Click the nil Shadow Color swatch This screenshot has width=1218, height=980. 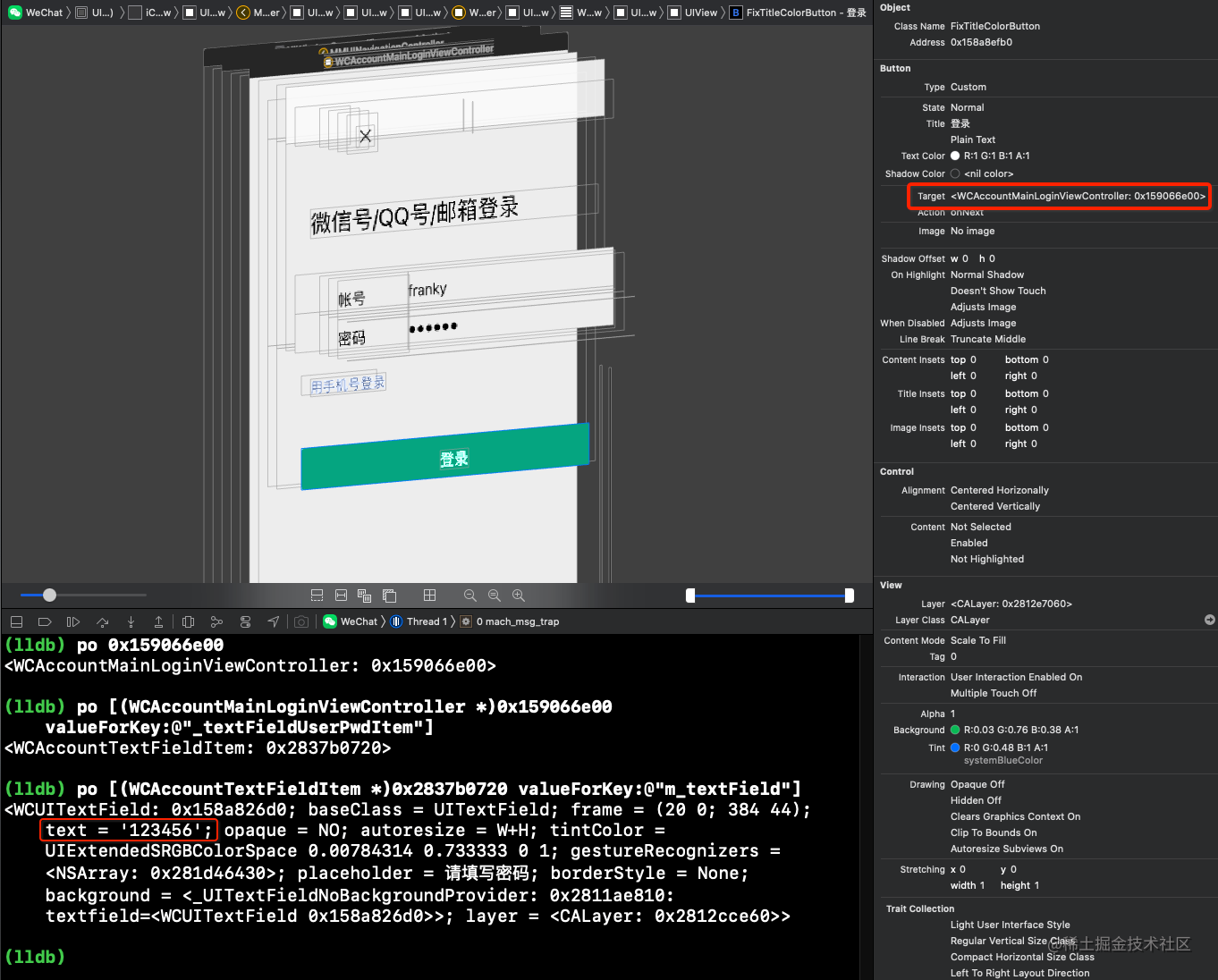click(x=955, y=173)
